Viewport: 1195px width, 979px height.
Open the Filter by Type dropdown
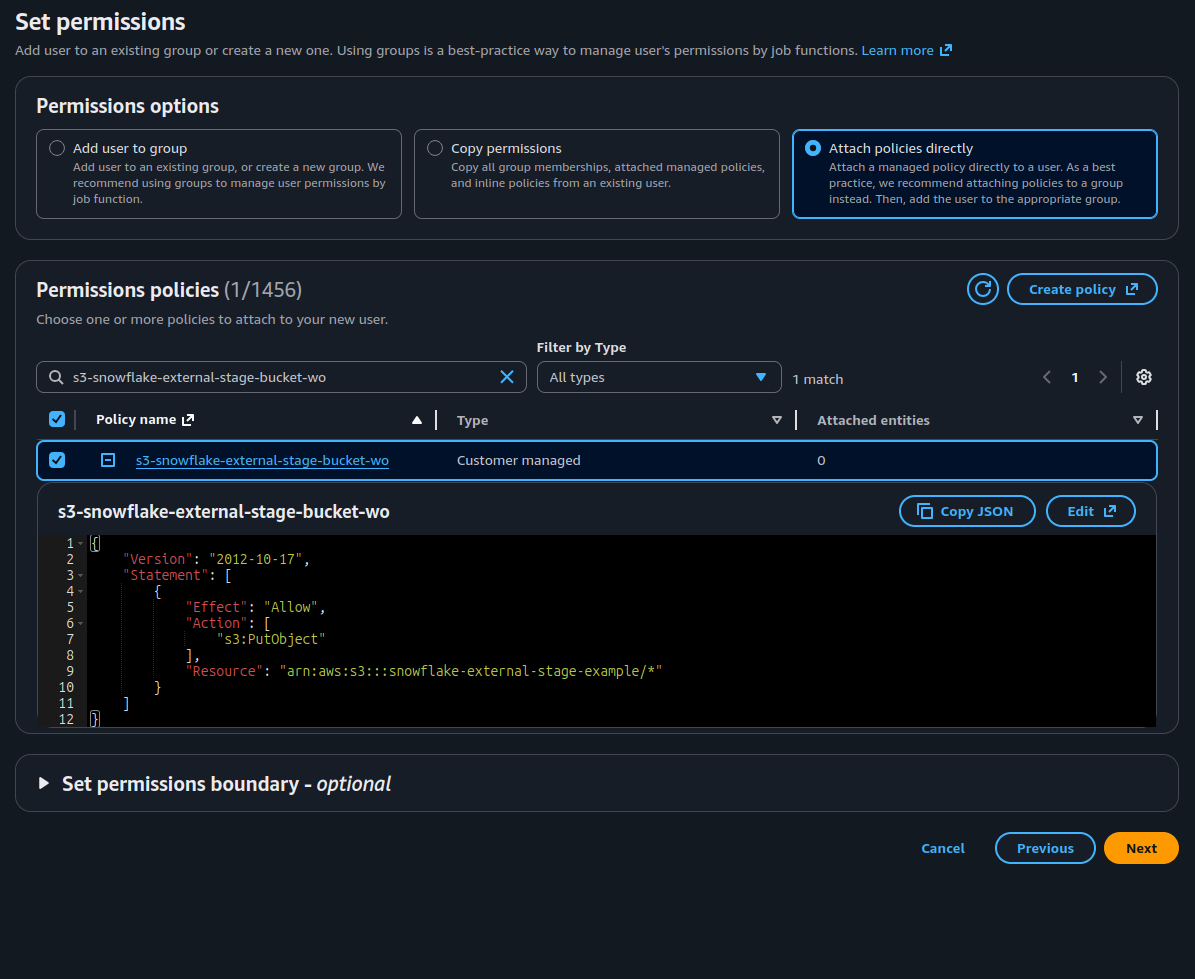tap(659, 377)
